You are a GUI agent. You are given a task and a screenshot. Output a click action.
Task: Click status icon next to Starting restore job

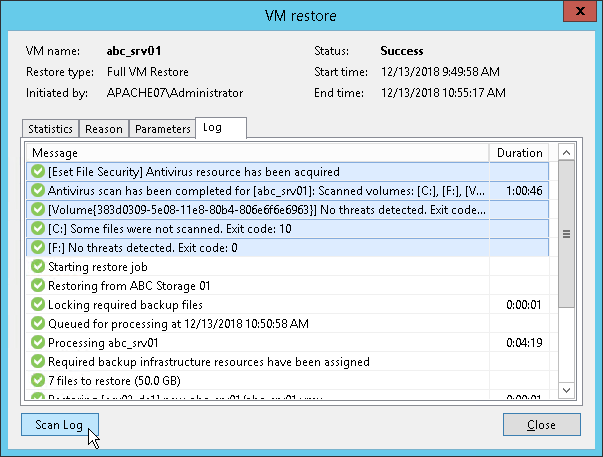(x=38, y=267)
